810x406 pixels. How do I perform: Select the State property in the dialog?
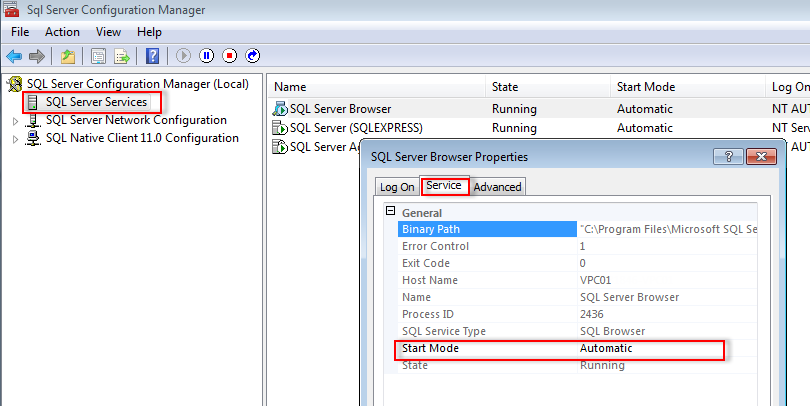click(x=415, y=366)
